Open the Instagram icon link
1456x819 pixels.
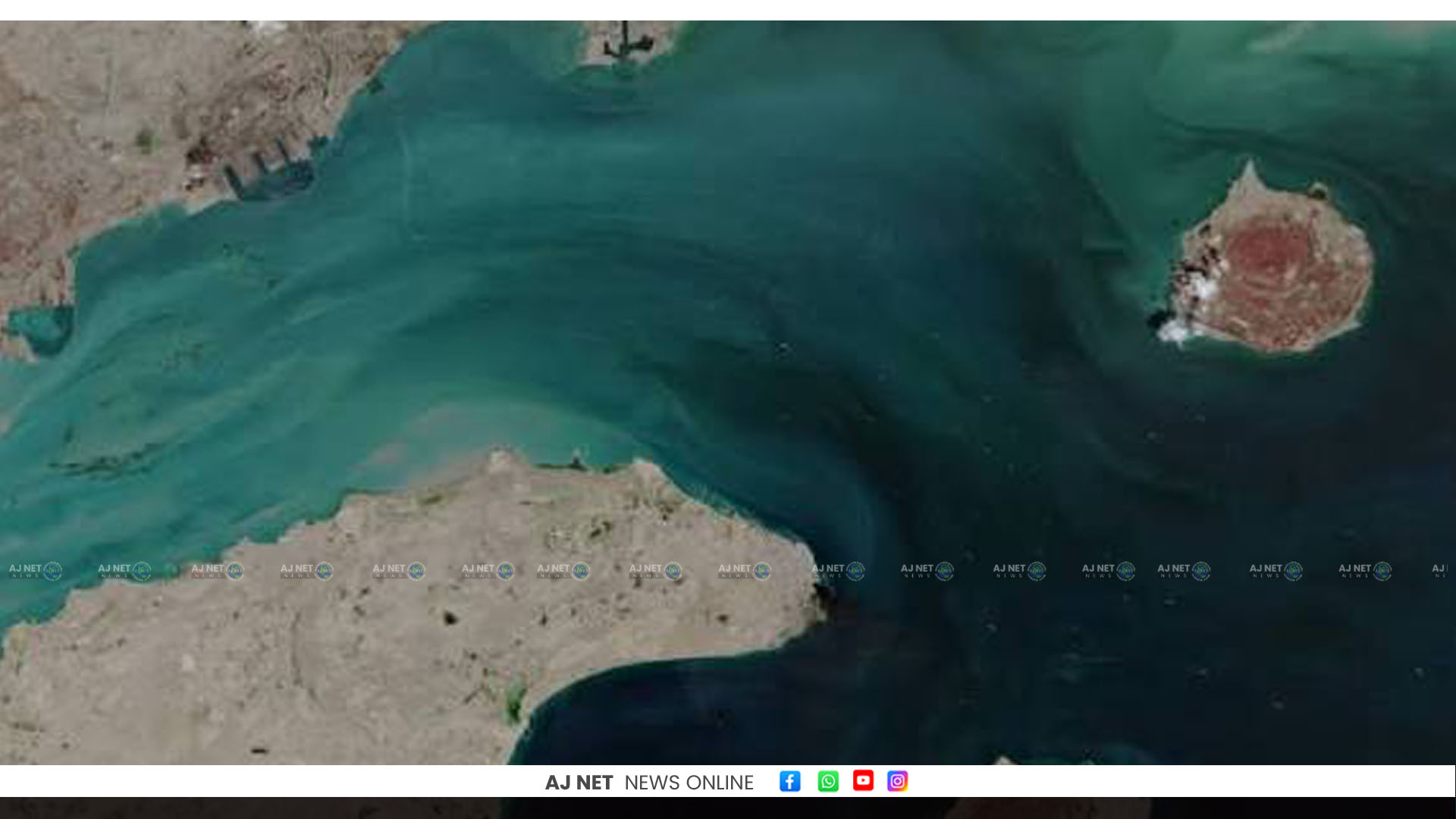pos(897,781)
